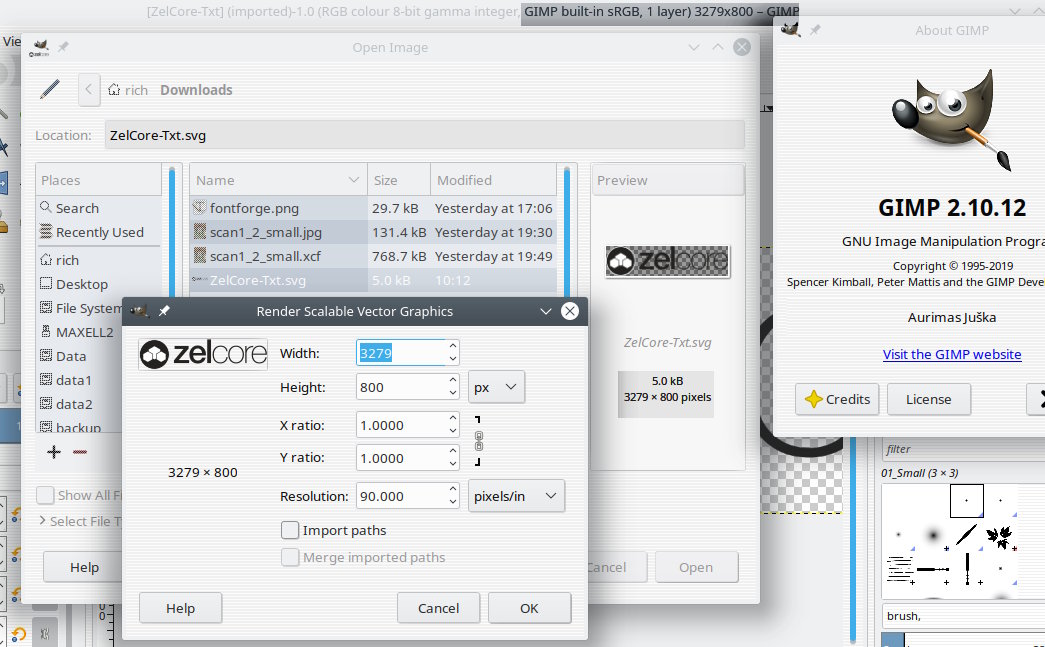This screenshot has width=1045, height=647.
Task: Sort files by Modified column
Action: [493, 180]
